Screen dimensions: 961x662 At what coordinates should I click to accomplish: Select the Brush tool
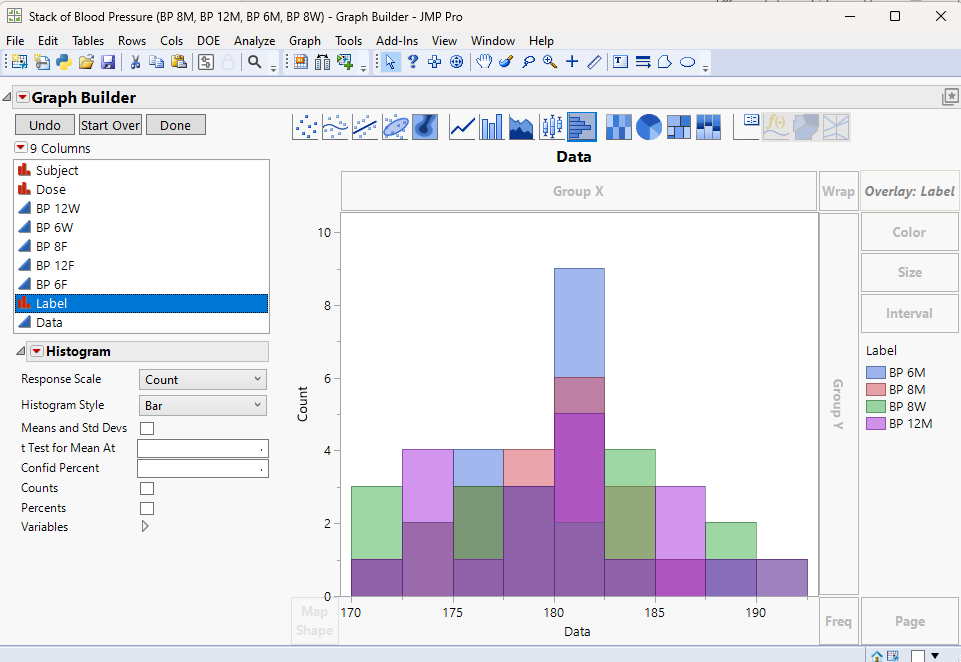(x=506, y=62)
